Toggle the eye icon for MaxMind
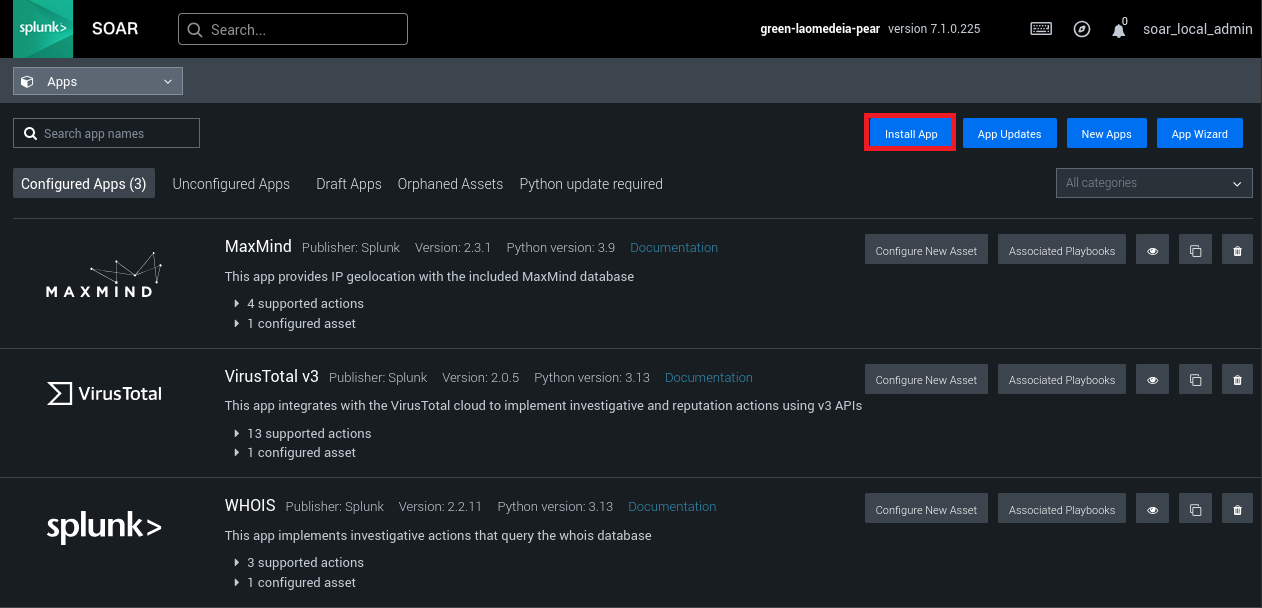The width and height of the screenshot is (1262, 608). point(1153,250)
